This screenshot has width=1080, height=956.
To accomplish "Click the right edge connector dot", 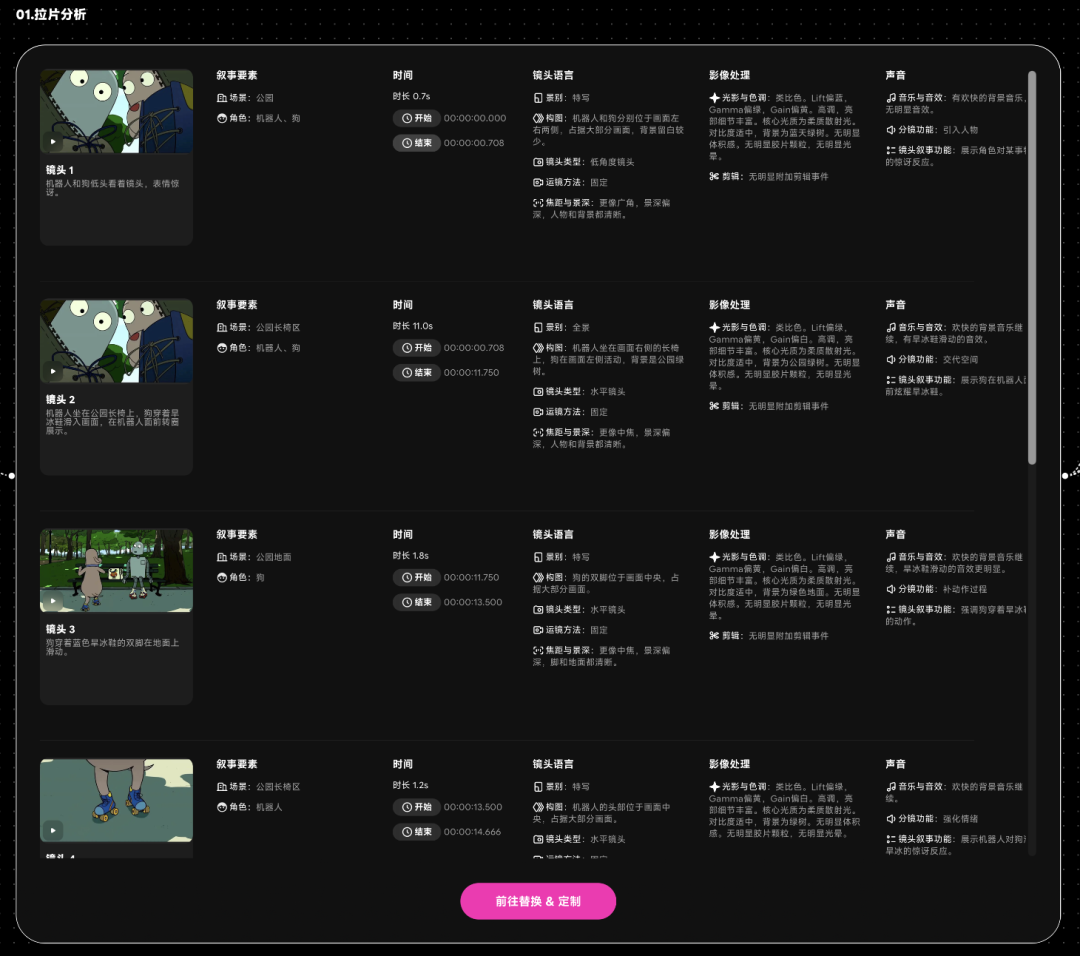I will click(1066, 475).
